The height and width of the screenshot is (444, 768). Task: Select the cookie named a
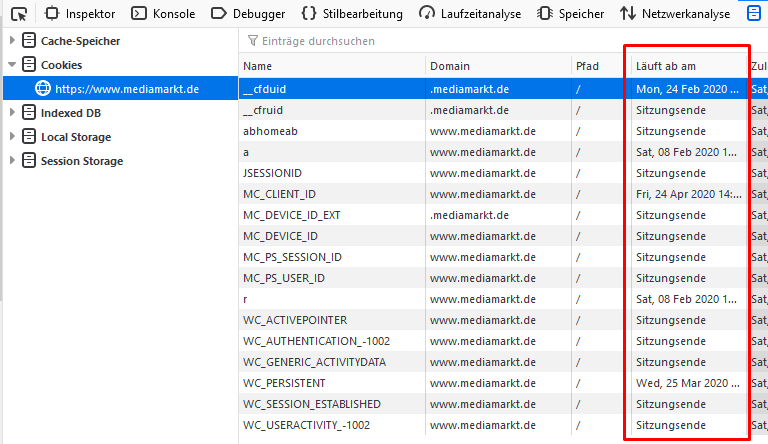(x=503, y=152)
